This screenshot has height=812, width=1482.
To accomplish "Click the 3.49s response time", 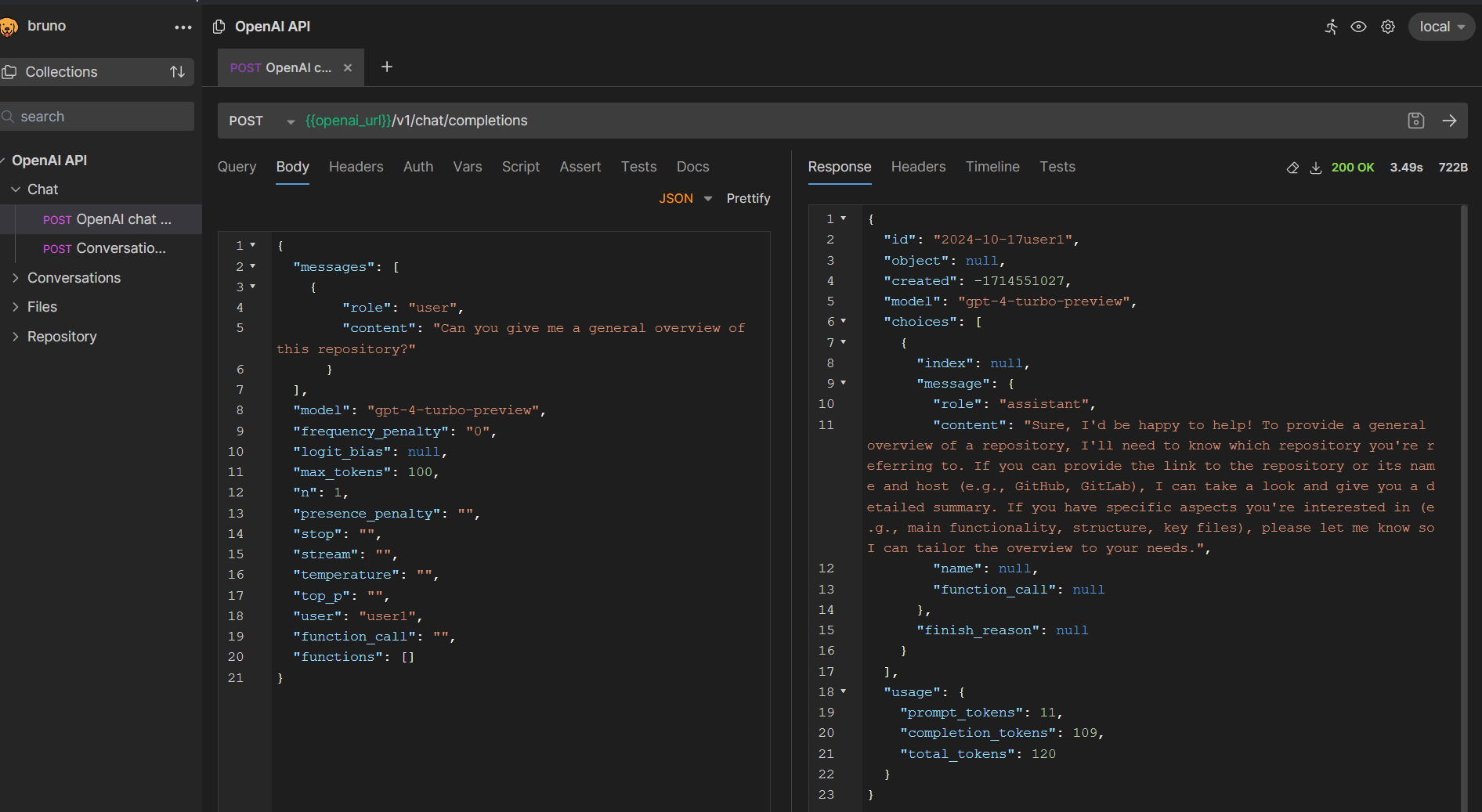I will point(1406,168).
